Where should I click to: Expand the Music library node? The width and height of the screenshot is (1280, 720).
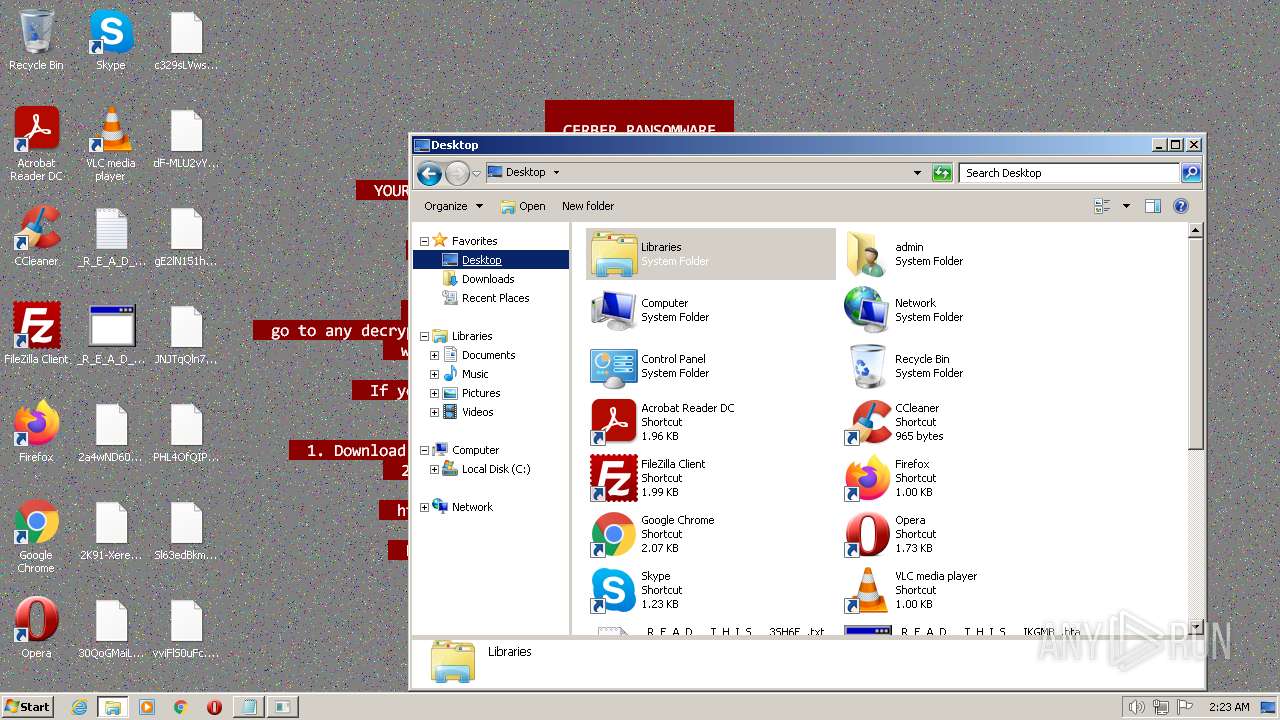click(x=434, y=374)
